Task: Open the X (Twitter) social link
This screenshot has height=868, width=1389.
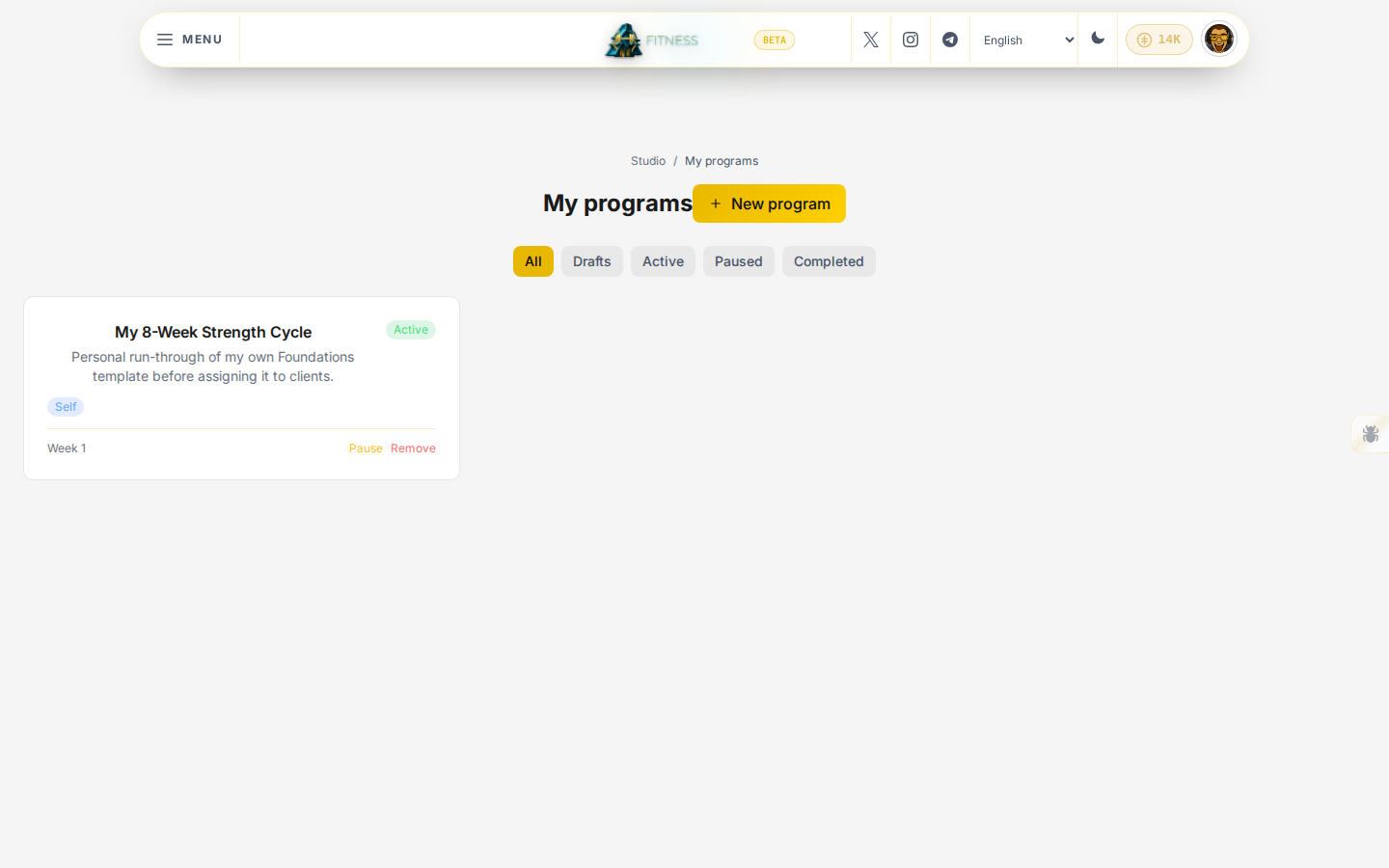Action: click(871, 40)
